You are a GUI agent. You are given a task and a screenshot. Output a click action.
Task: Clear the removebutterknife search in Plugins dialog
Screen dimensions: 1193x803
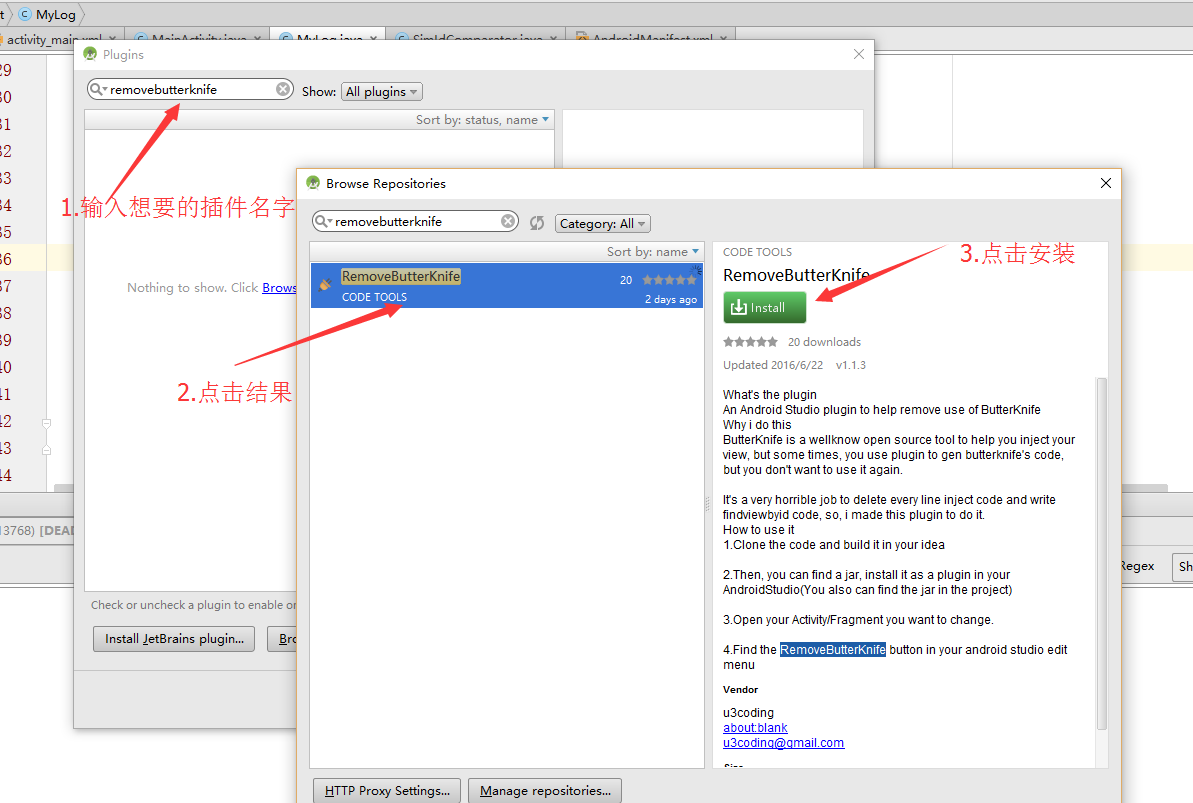283,88
